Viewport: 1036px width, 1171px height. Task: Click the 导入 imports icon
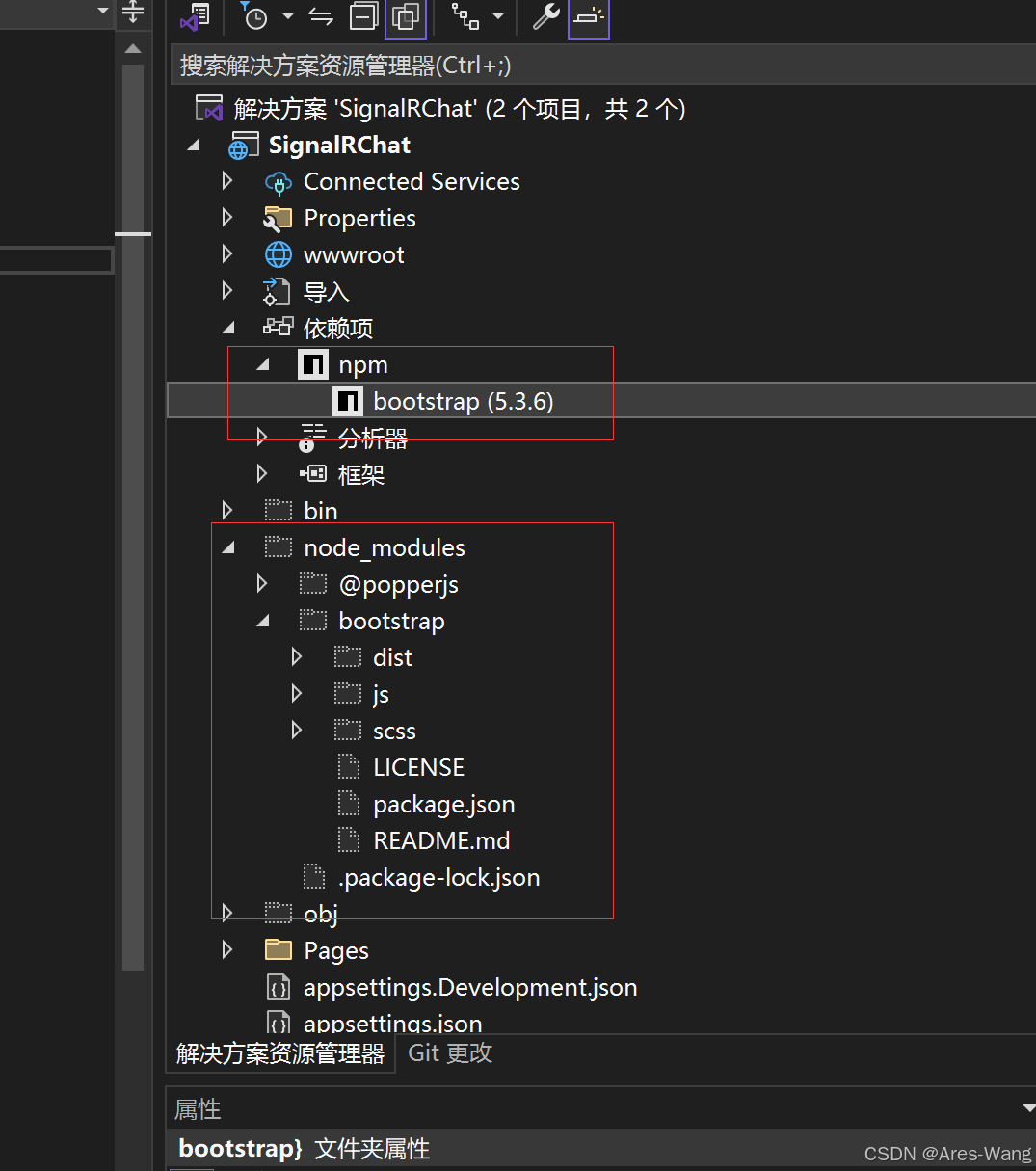[278, 291]
